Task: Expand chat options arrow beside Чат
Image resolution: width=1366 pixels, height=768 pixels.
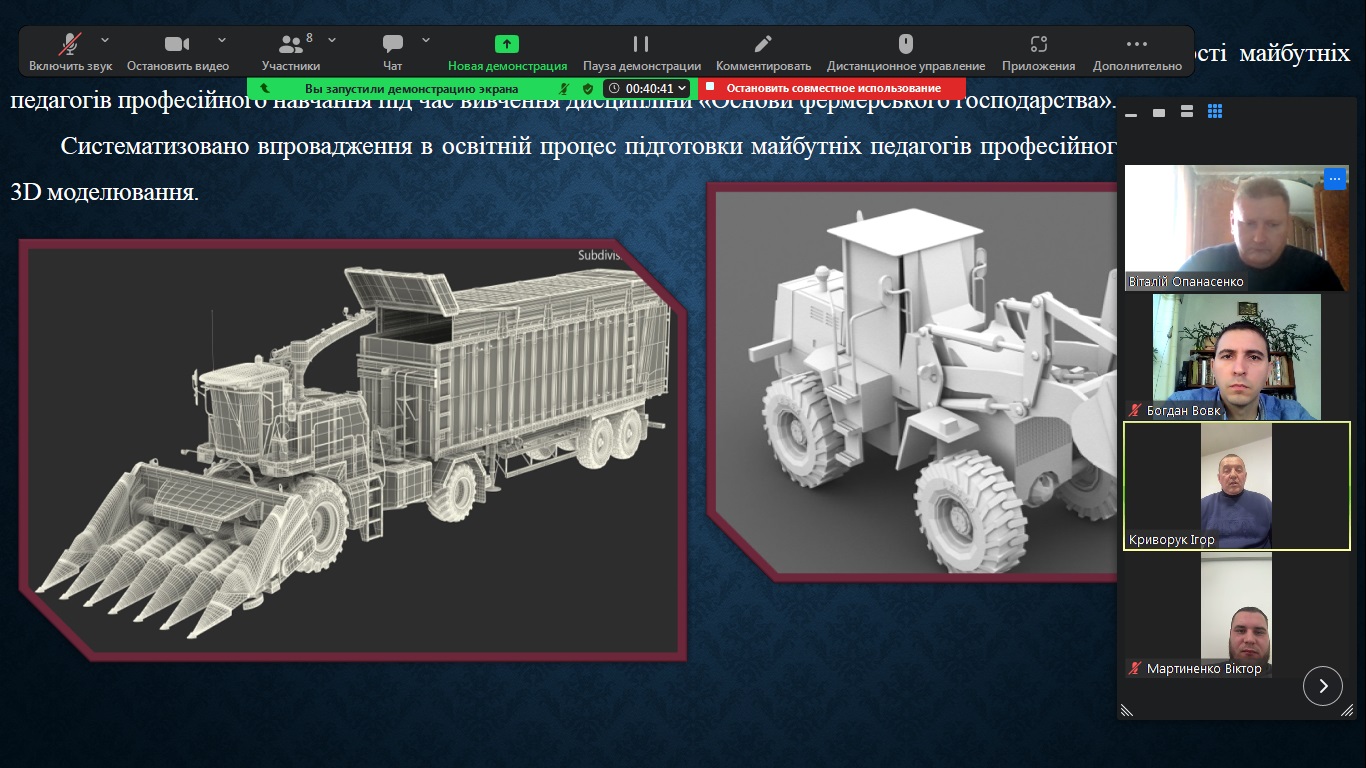Action: (x=426, y=40)
